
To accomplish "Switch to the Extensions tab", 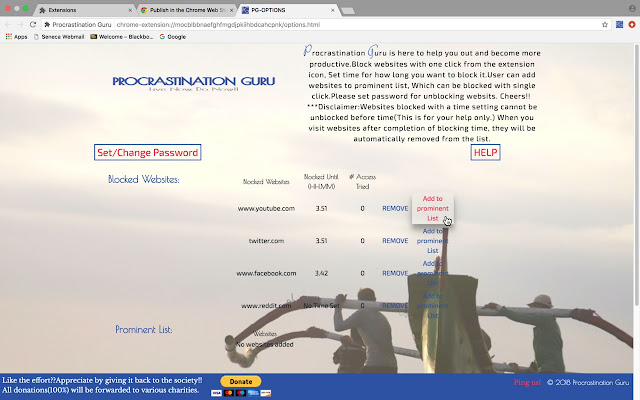I will [x=84, y=10].
